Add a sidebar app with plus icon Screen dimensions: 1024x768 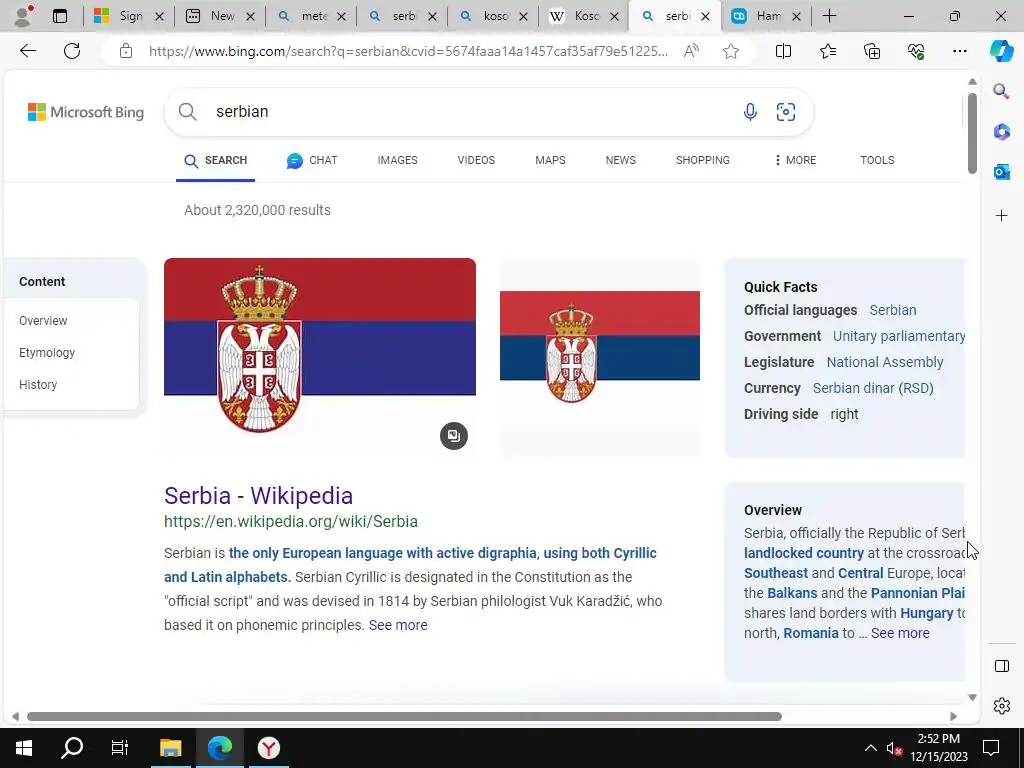pos(1001,216)
